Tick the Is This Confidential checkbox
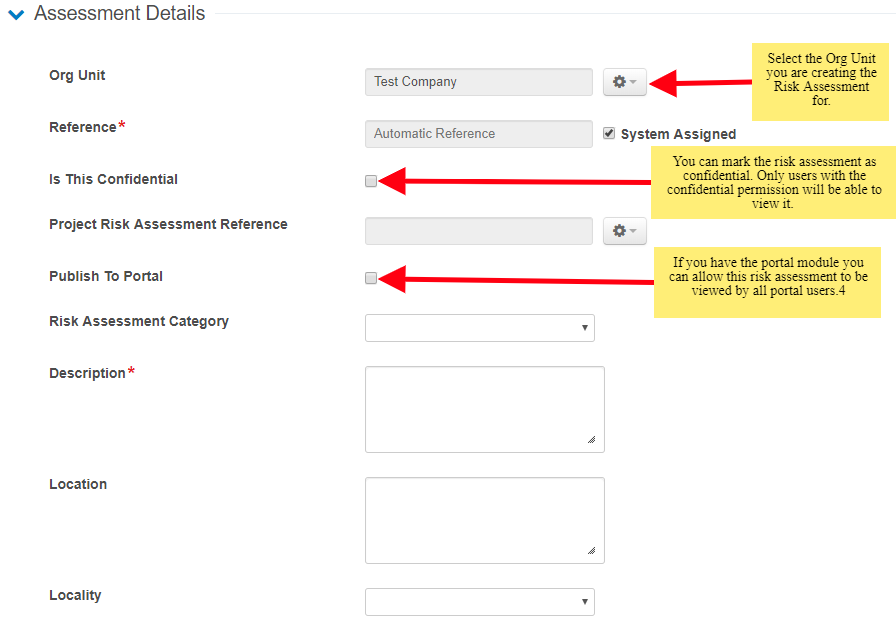The width and height of the screenshot is (896, 624). point(371,181)
